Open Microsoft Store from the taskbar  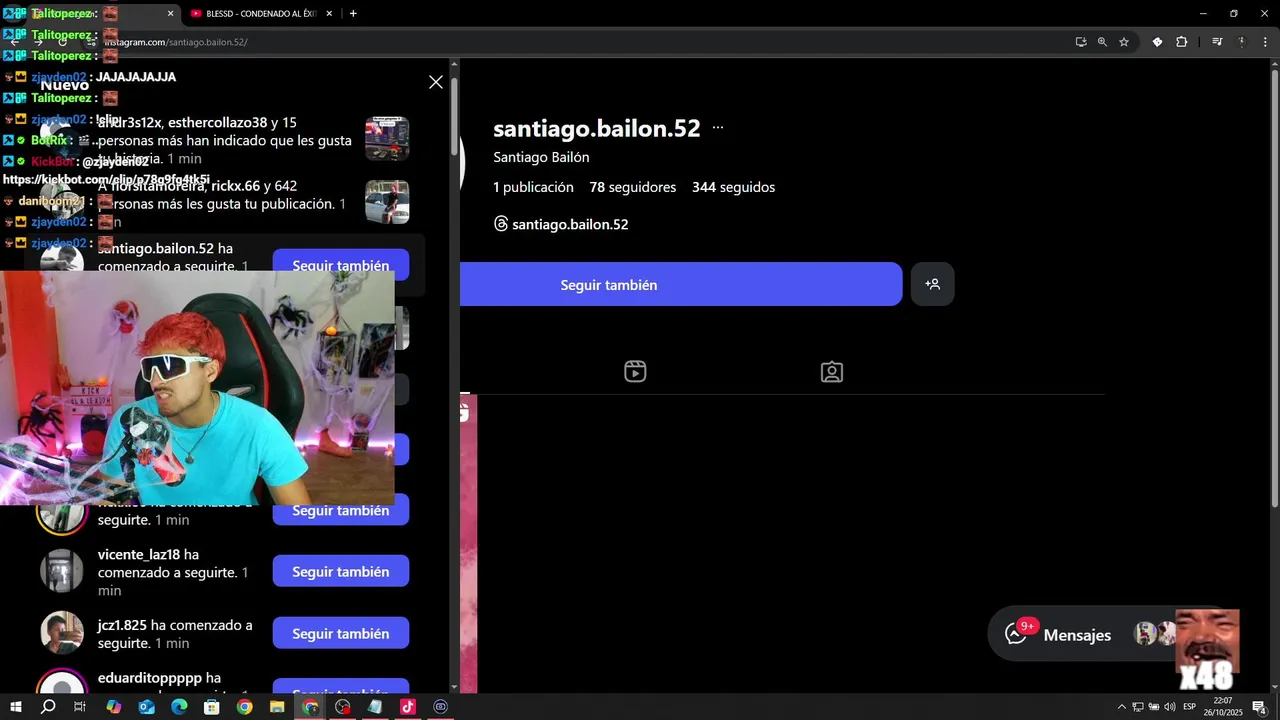(211, 707)
